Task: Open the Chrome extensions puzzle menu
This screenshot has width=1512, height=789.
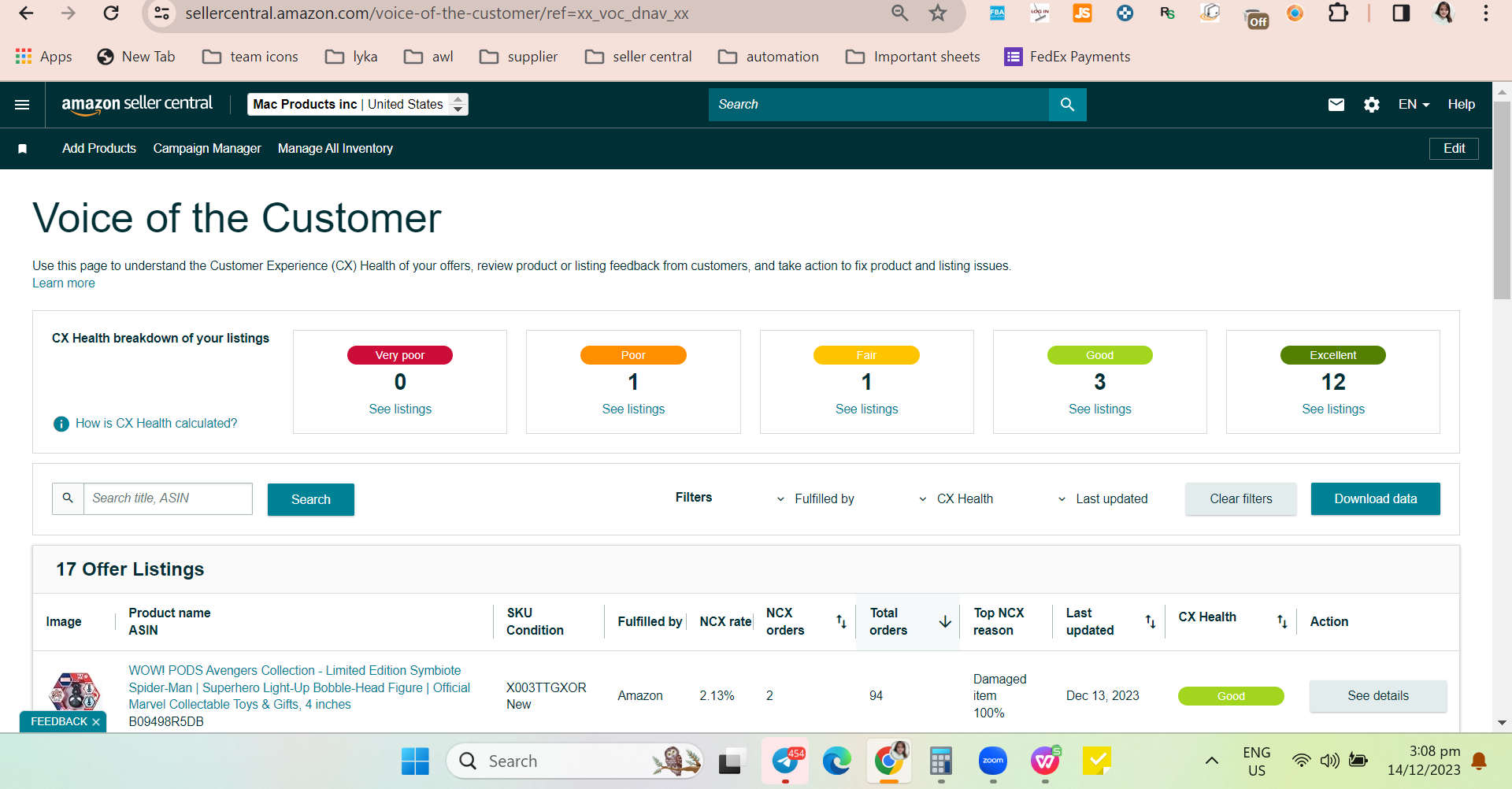Action: [1338, 13]
